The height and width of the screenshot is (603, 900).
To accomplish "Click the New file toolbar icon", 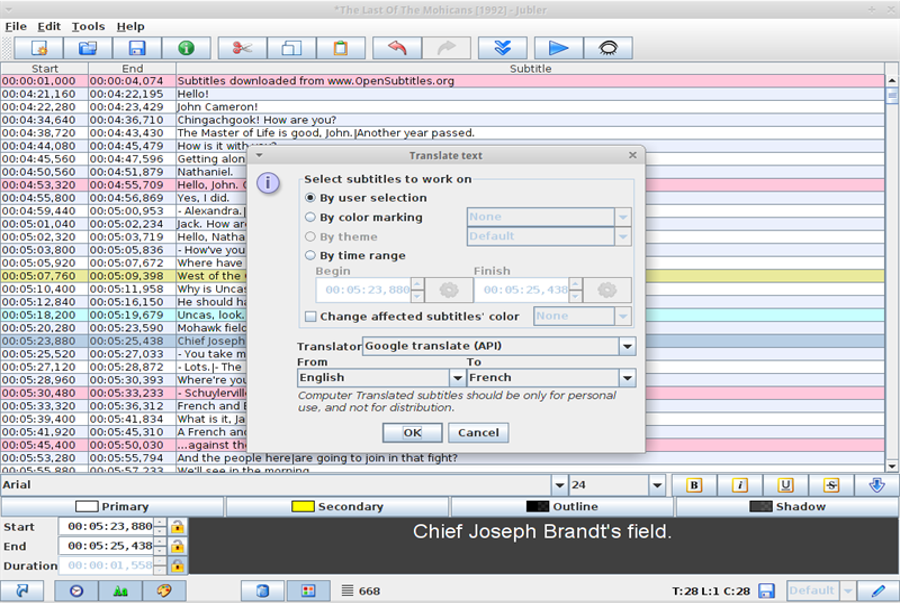I will point(38,48).
